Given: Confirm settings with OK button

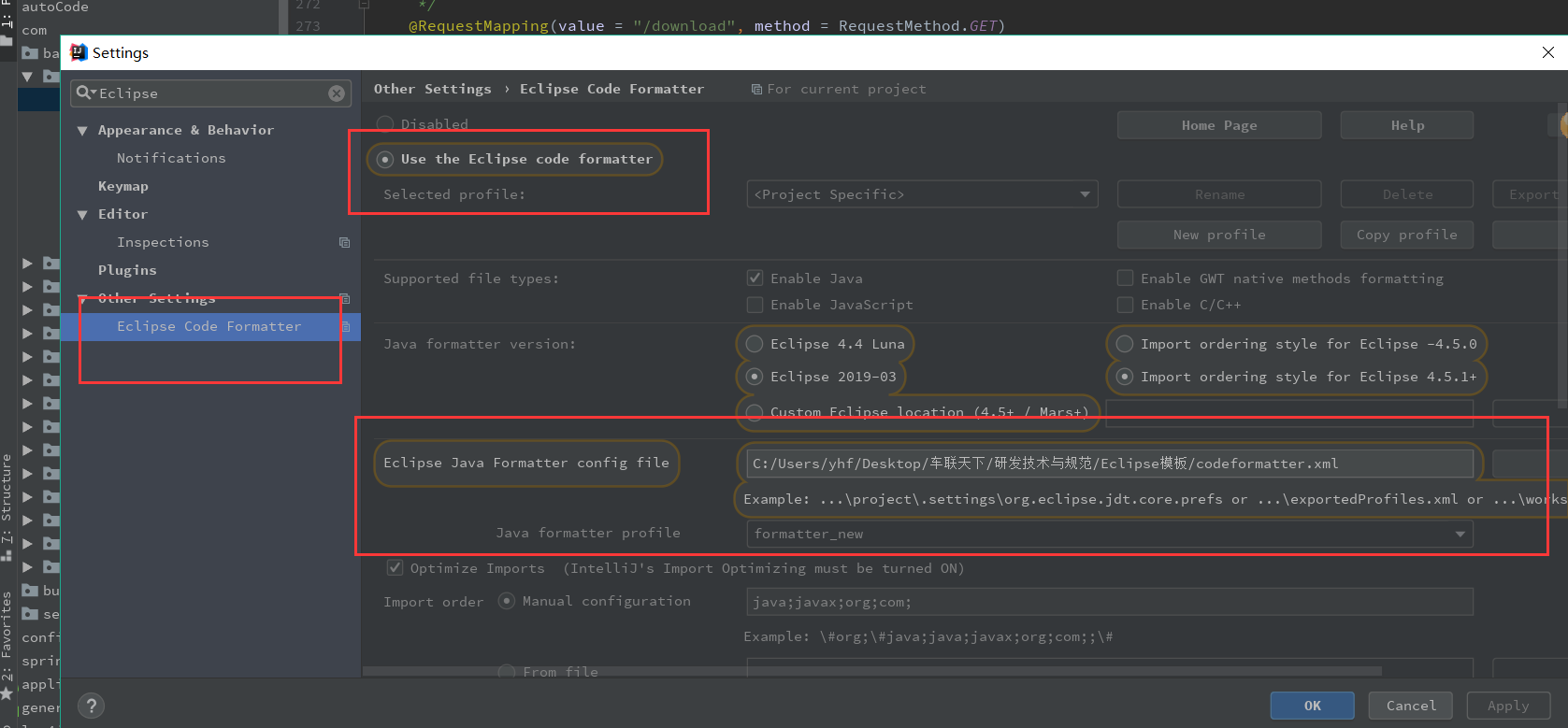Looking at the screenshot, I should click(1312, 706).
